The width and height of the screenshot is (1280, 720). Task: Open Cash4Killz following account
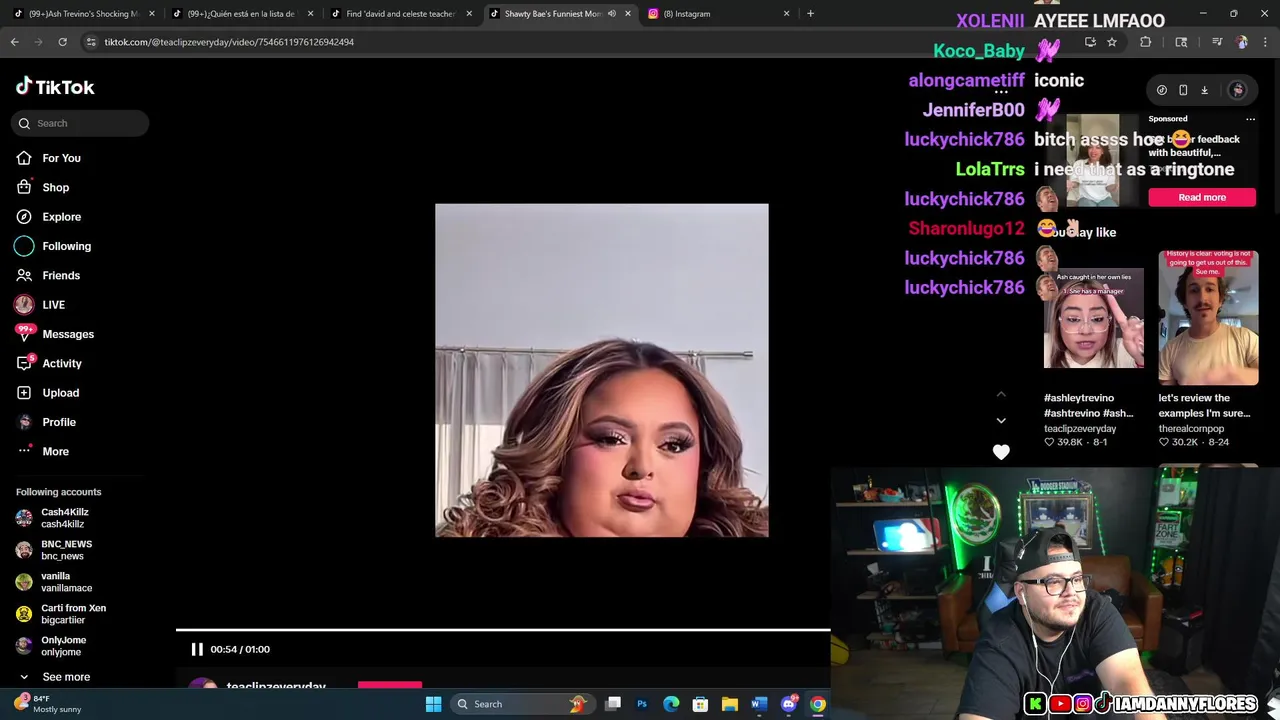click(64, 518)
